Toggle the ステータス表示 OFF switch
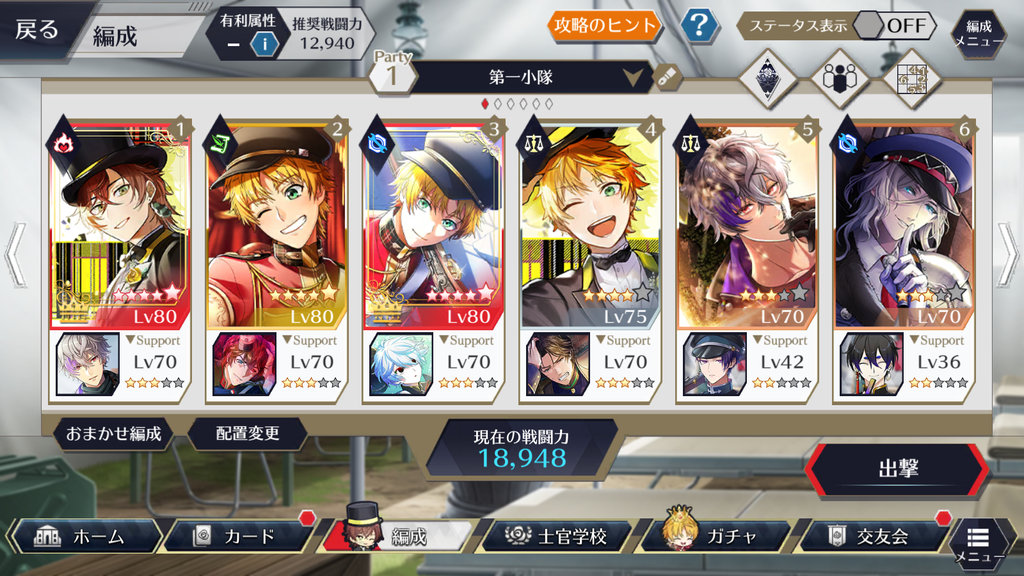The height and width of the screenshot is (576, 1024). (x=896, y=25)
